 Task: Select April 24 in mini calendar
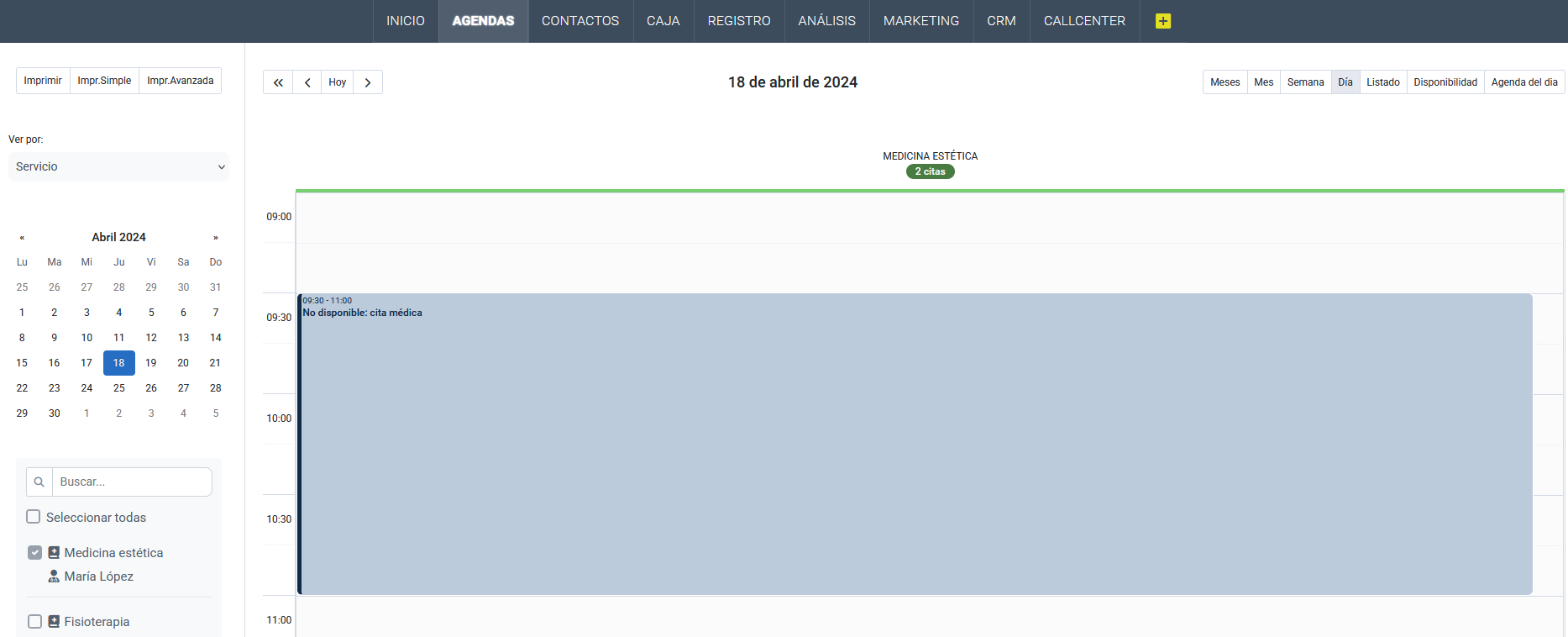[87, 388]
